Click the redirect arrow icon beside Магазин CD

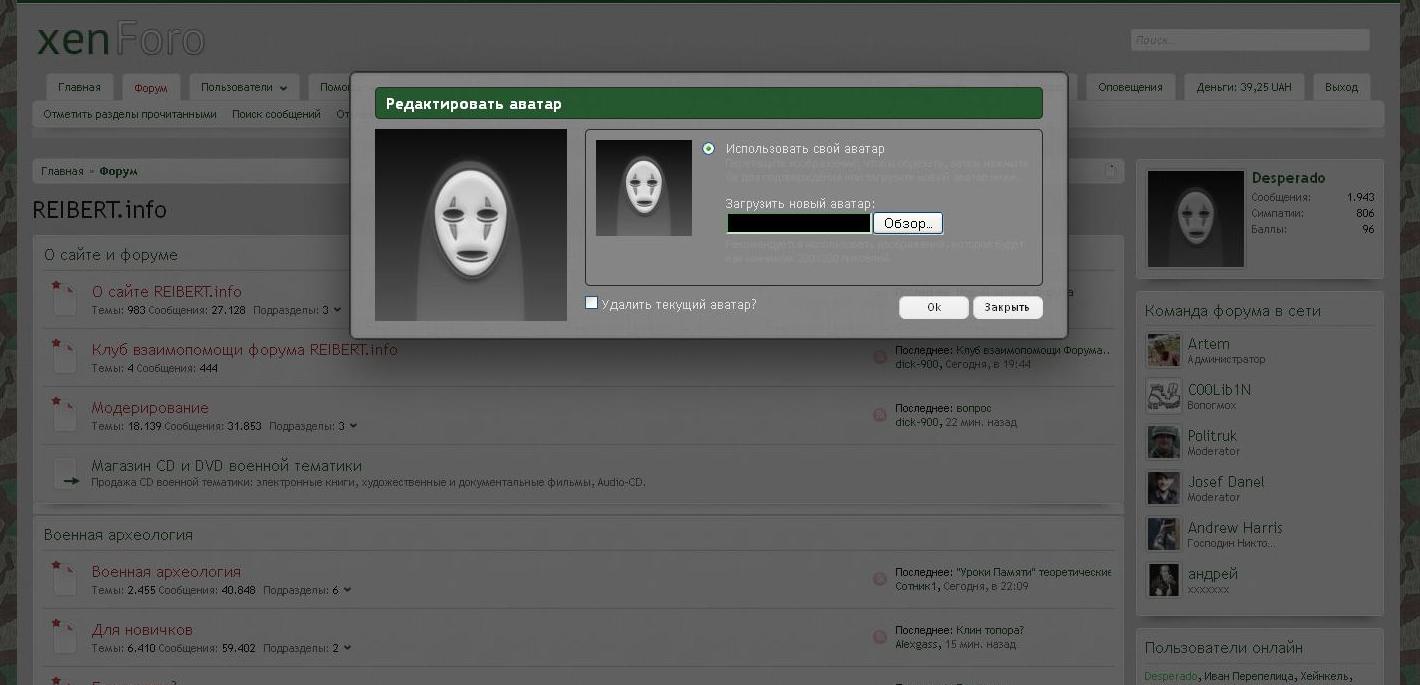tap(66, 473)
